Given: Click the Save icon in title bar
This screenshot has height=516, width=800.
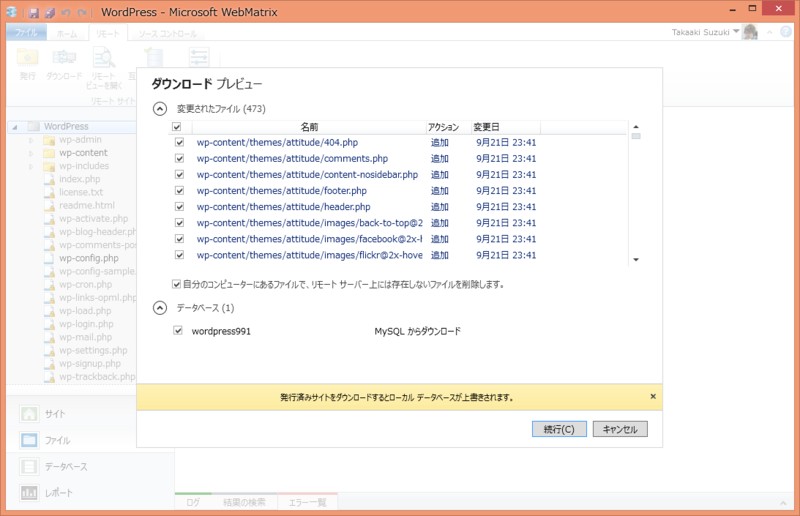Looking at the screenshot, I should coord(34,12).
